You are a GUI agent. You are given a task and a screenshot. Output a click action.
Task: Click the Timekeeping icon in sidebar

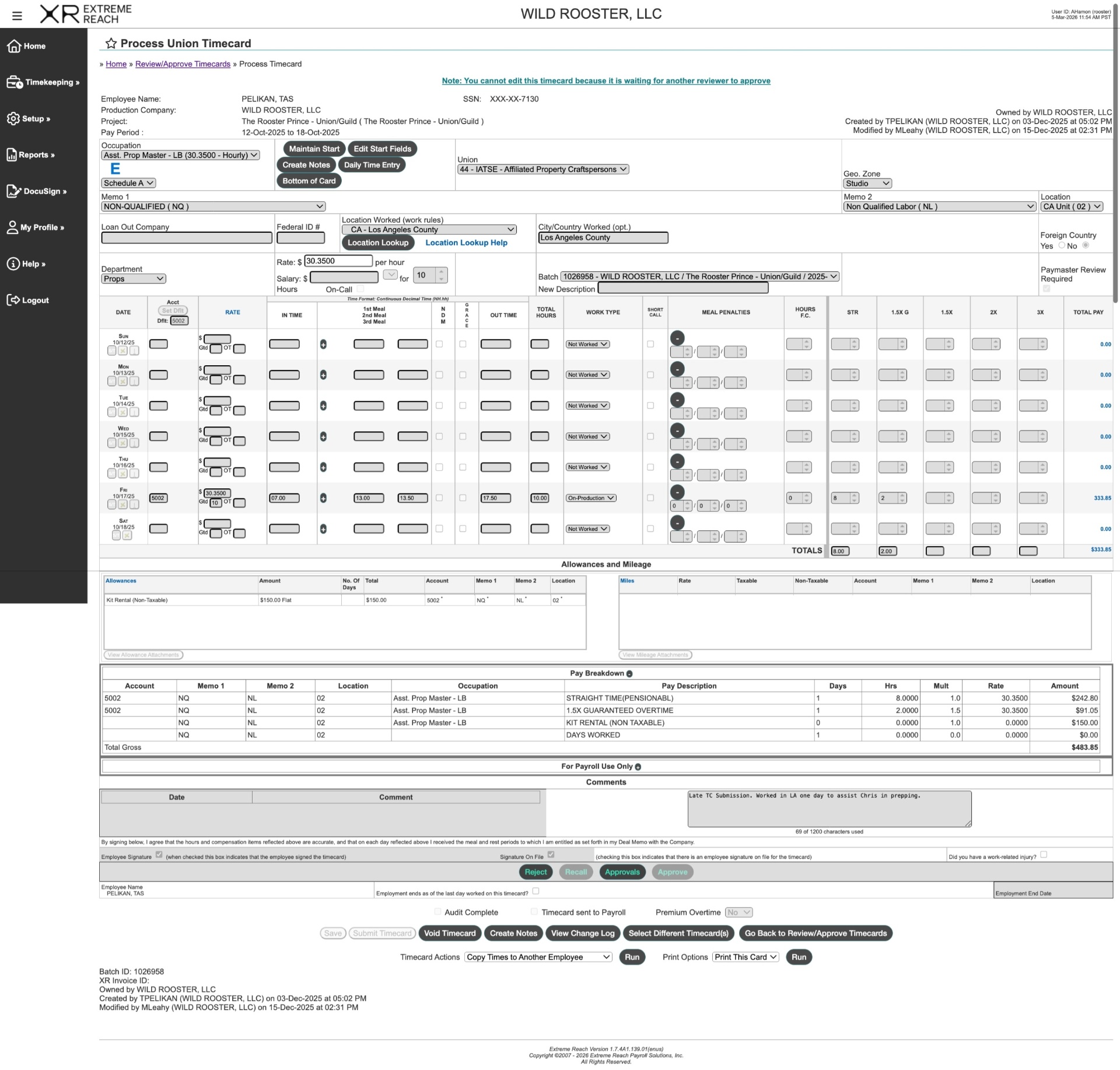15,82
